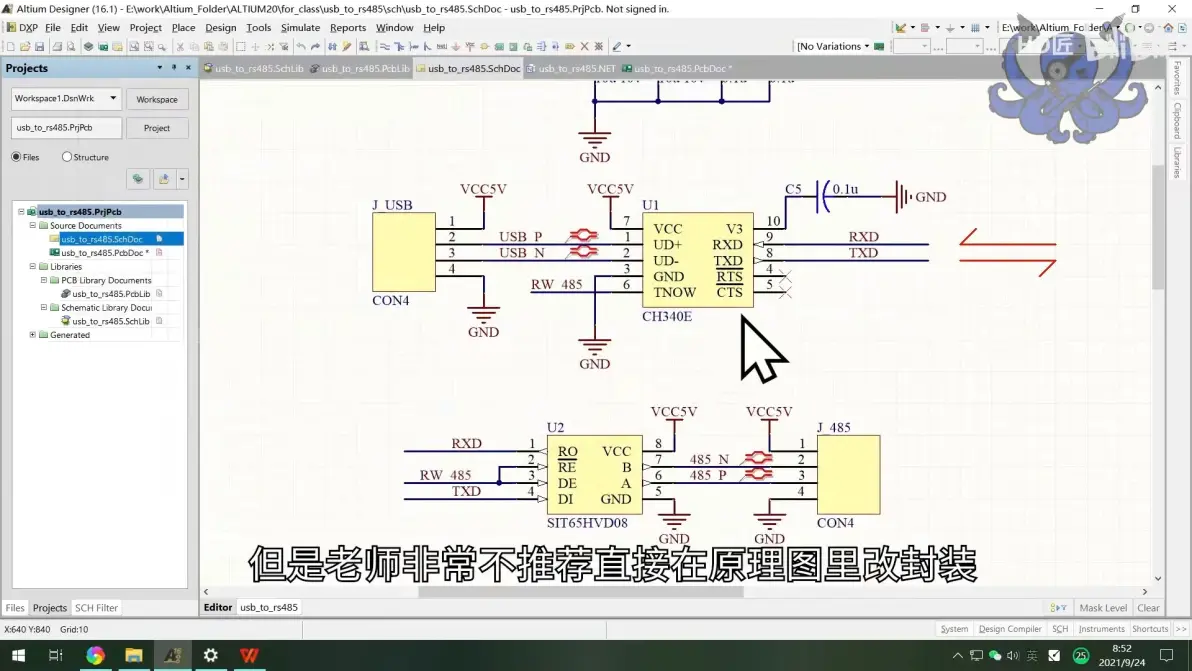The image size is (1192, 671).
Task: Click the Compile Project icon in Projects panel
Action: click(138, 179)
